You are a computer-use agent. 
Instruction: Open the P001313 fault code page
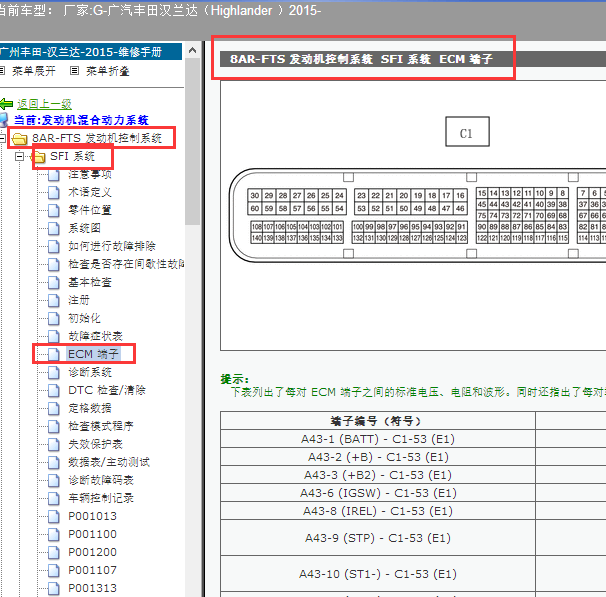pyautogui.click(x=92, y=588)
